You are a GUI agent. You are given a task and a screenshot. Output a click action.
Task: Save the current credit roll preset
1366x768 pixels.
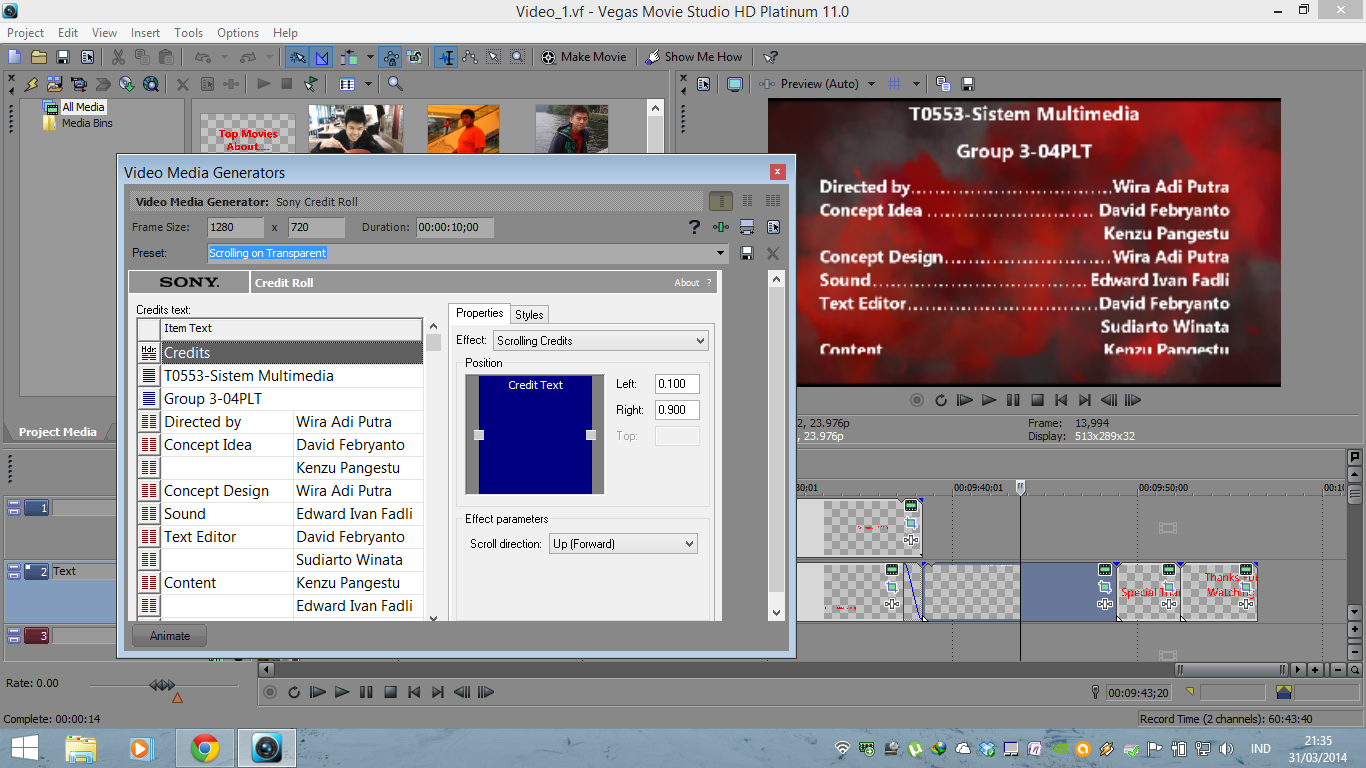click(x=747, y=254)
